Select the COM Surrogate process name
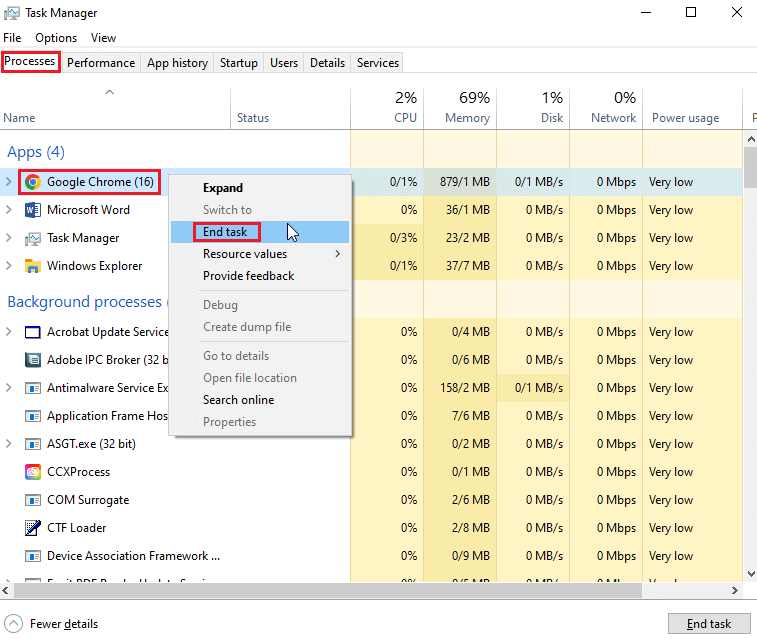The image size is (757, 639). pos(88,500)
